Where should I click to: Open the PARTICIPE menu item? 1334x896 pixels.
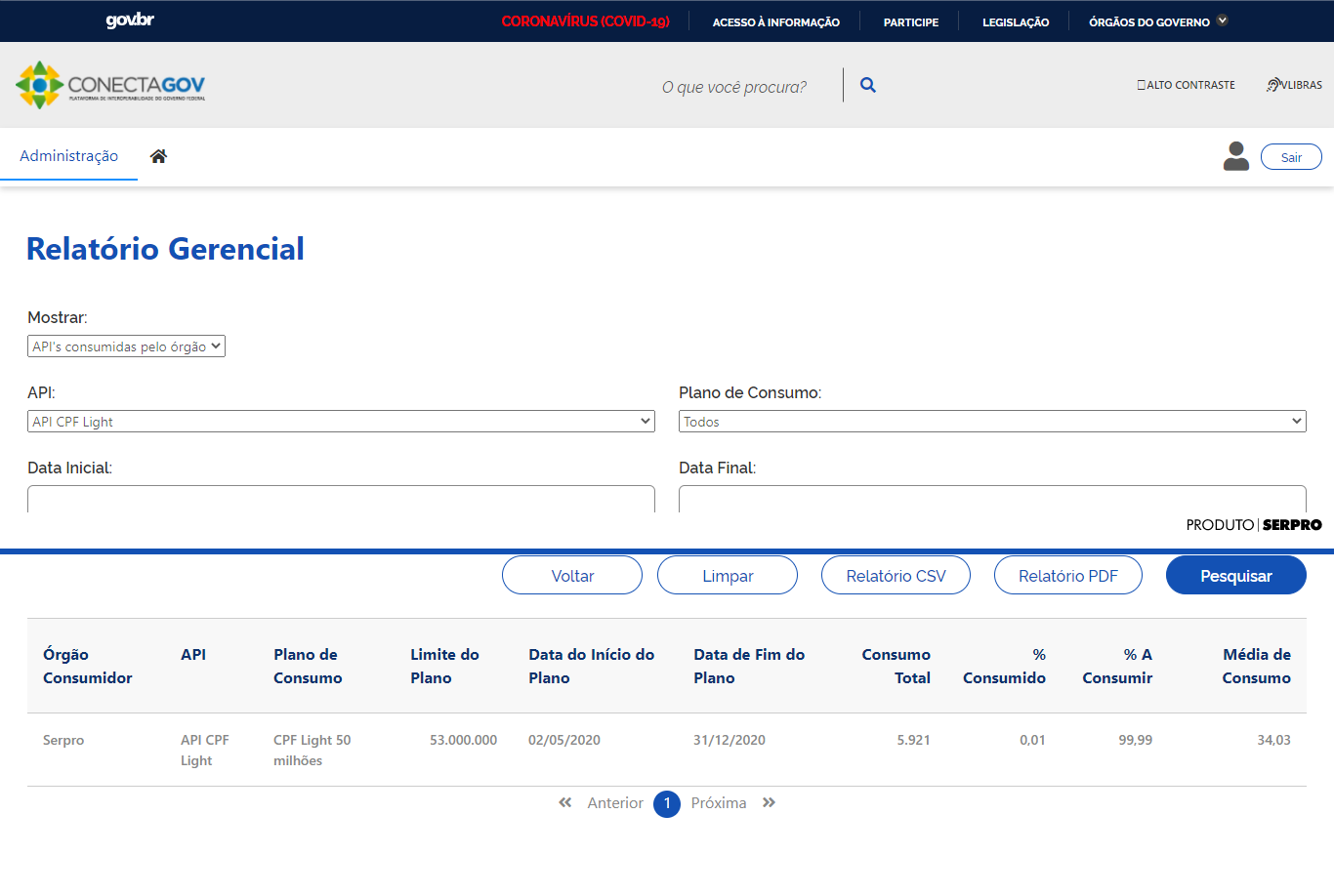(x=909, y=21)
